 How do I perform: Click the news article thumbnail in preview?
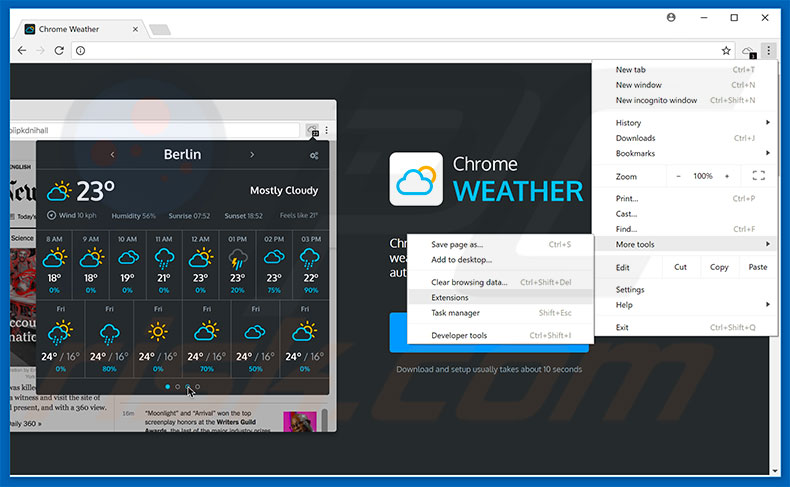coord(300,422)
